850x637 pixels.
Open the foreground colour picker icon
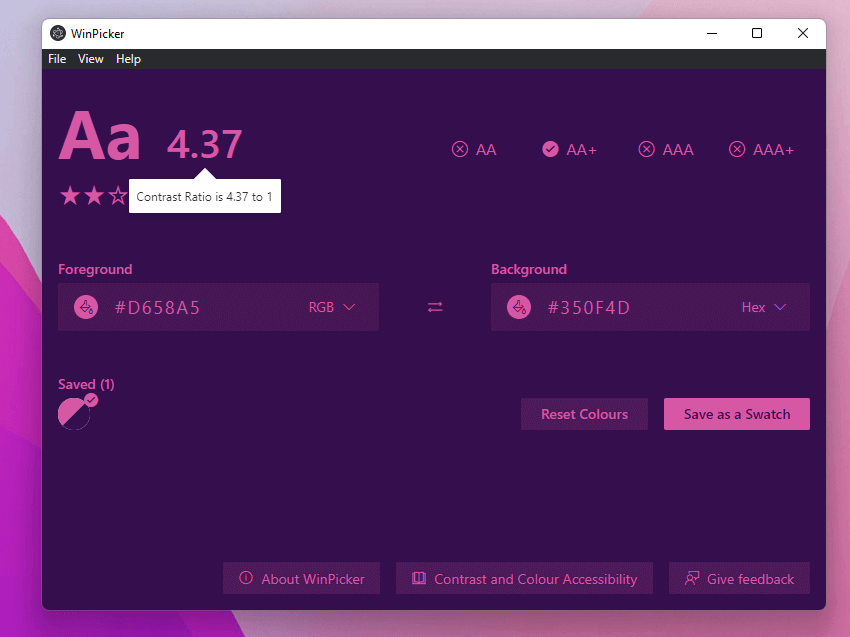tap(86, 307)
